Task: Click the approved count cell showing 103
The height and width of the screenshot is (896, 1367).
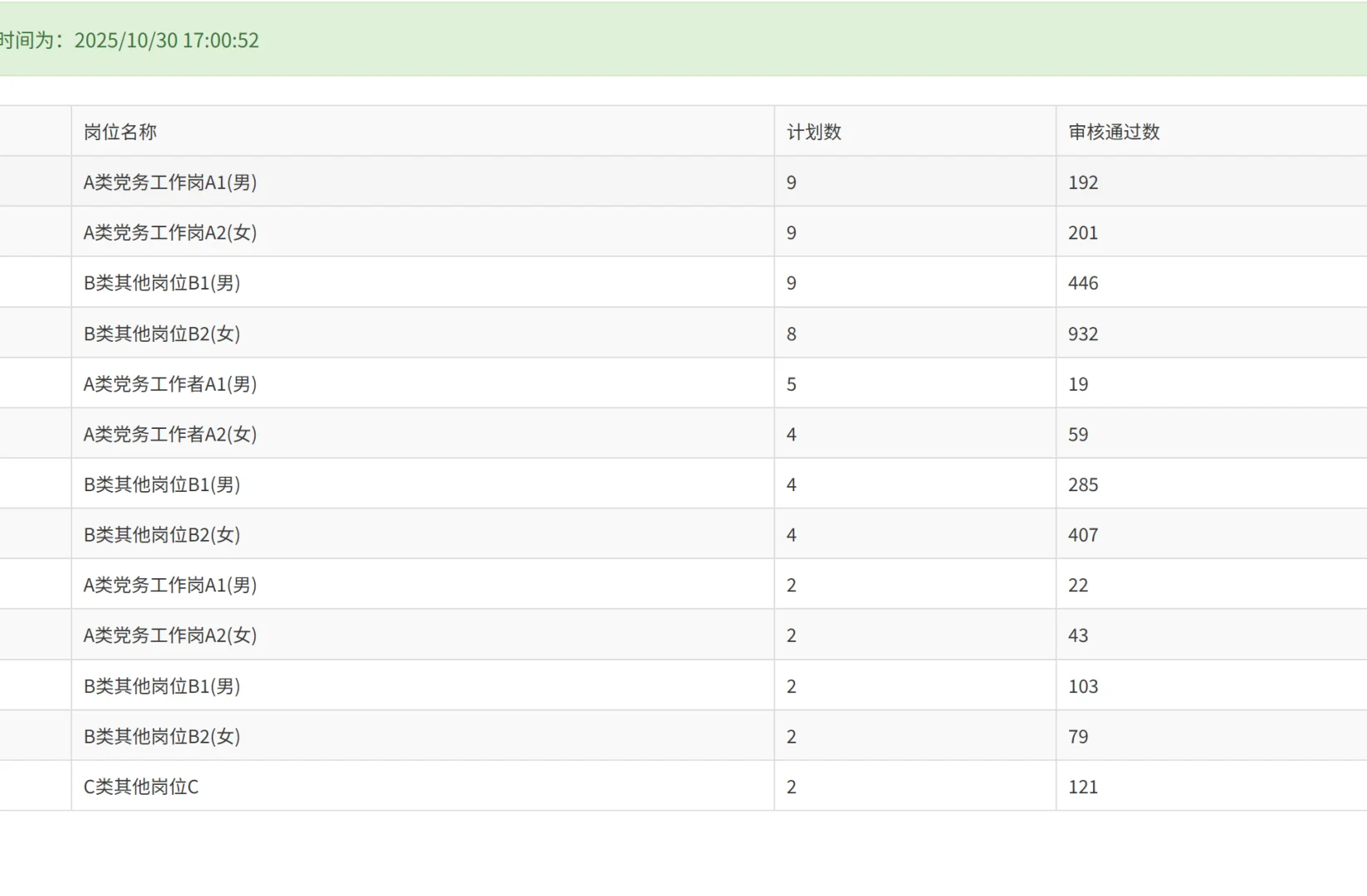Action: (1211, 686)
